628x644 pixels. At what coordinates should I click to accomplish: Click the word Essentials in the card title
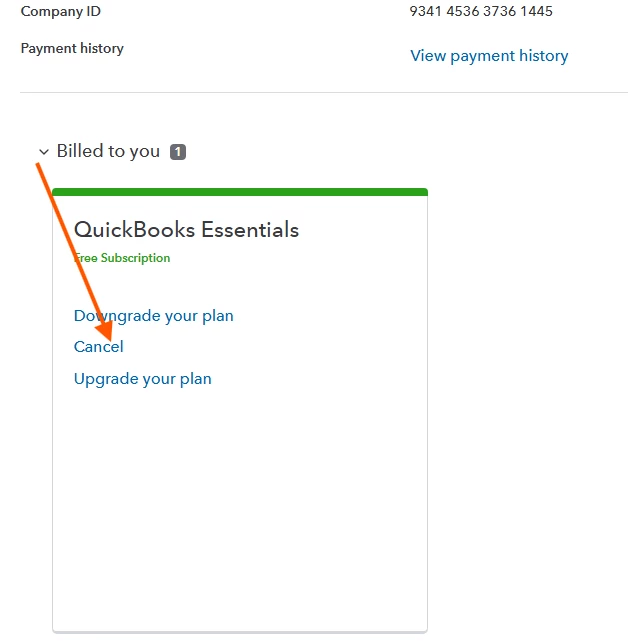pyautogui.click(x=250, y=229)
